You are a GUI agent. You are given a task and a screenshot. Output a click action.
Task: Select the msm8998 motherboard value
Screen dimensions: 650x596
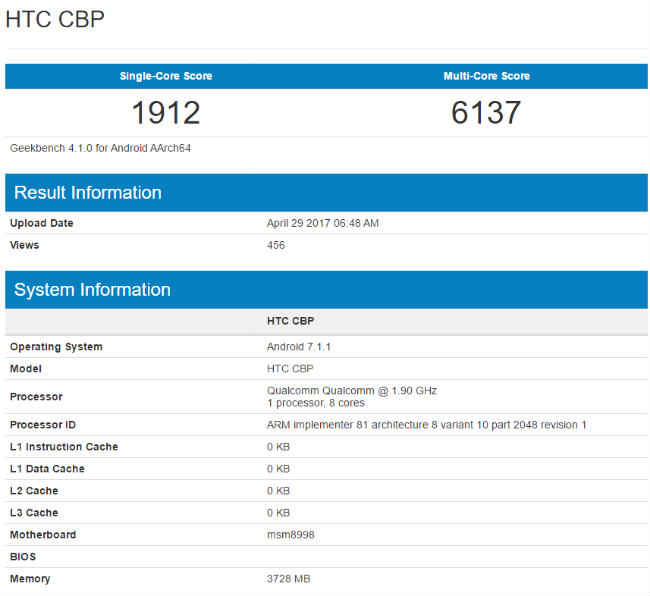pyautogui.click(x=291, y=535)
